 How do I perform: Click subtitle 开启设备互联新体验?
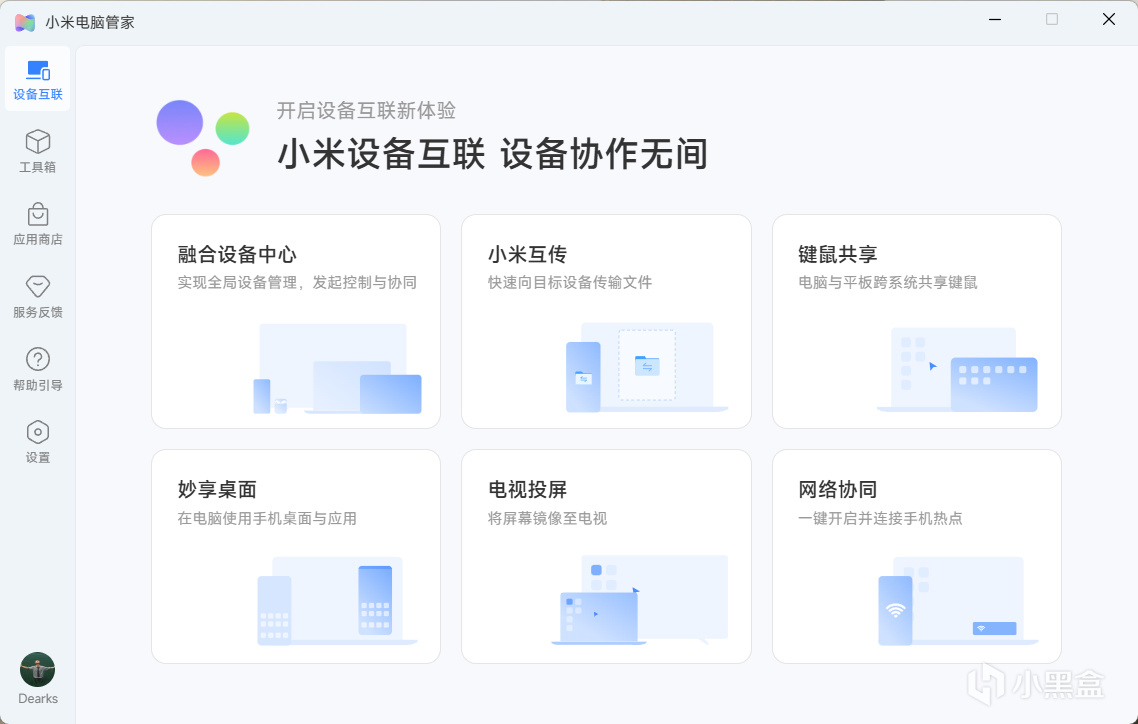[367, 110]
